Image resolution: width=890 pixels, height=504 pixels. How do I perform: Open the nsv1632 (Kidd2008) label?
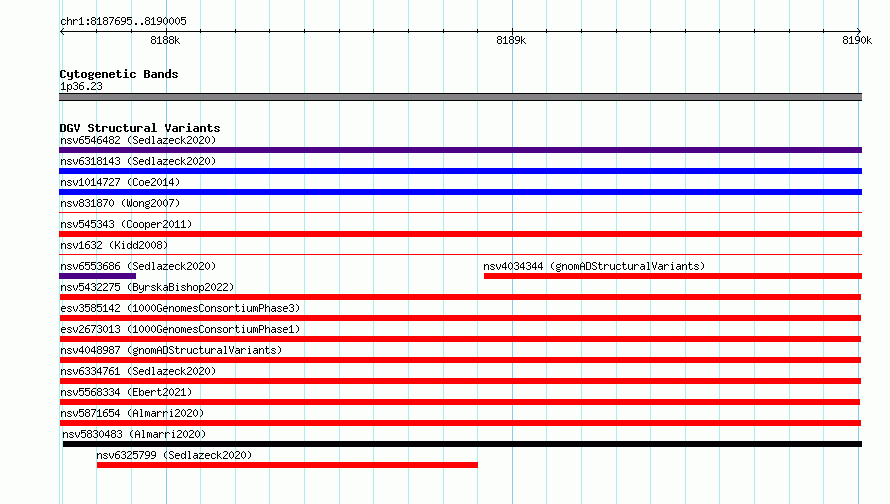pyautogui.click(x=114, y=245)
